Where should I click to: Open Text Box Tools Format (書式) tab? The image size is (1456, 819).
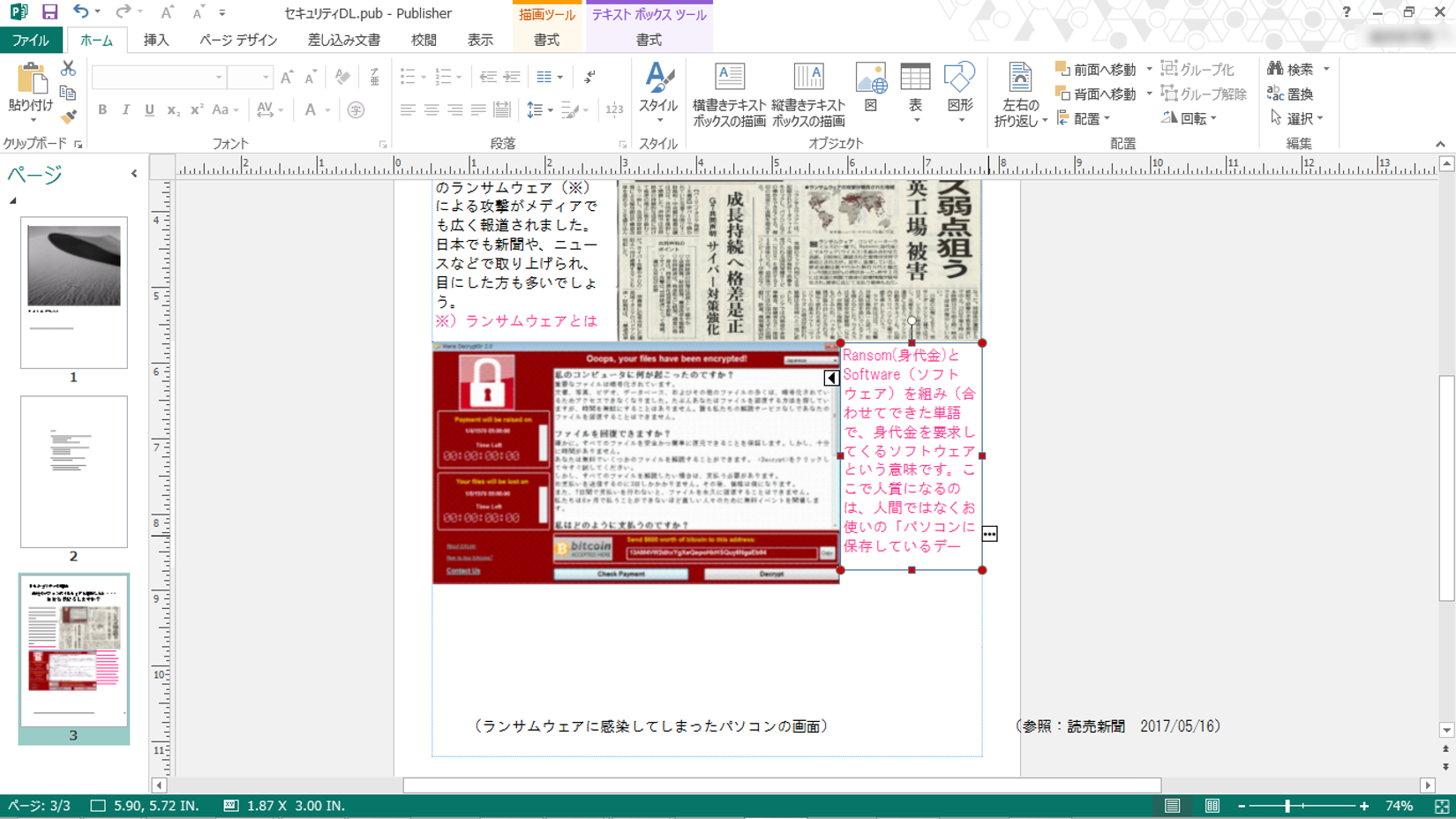pyautogui.click(x=649, y=40)
